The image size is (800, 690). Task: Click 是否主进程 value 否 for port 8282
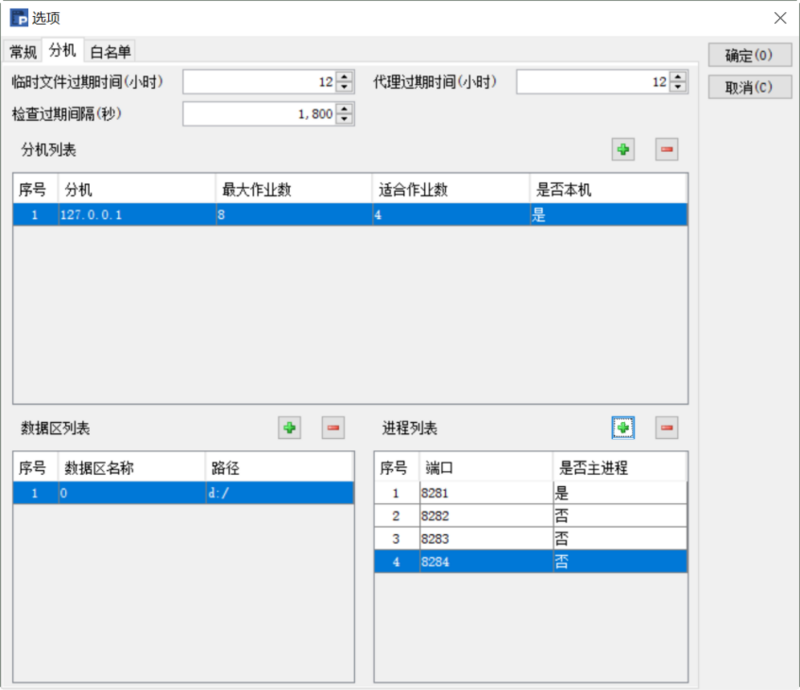pyautogui.click(x=620, y=516)
